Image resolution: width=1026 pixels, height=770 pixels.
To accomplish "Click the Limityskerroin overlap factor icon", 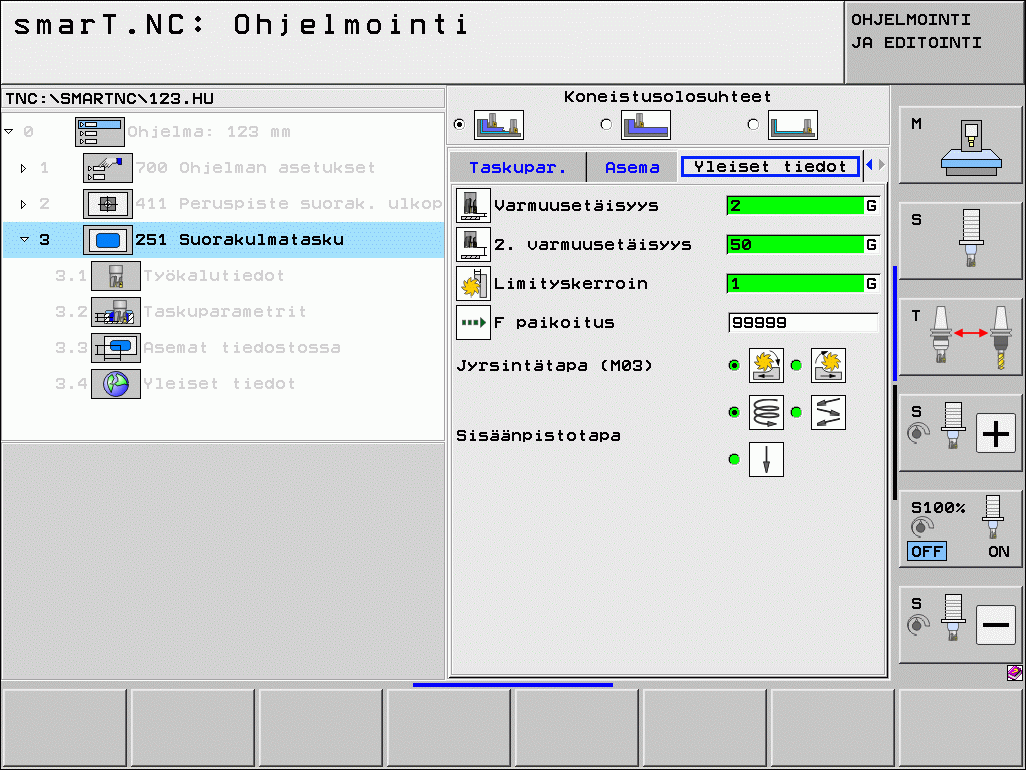I will (473, 283).
